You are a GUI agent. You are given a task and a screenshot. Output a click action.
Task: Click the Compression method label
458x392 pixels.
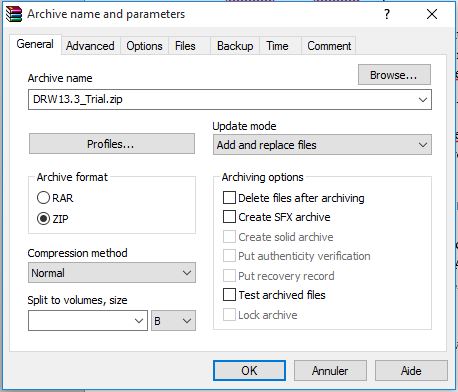tap(77, 253)
